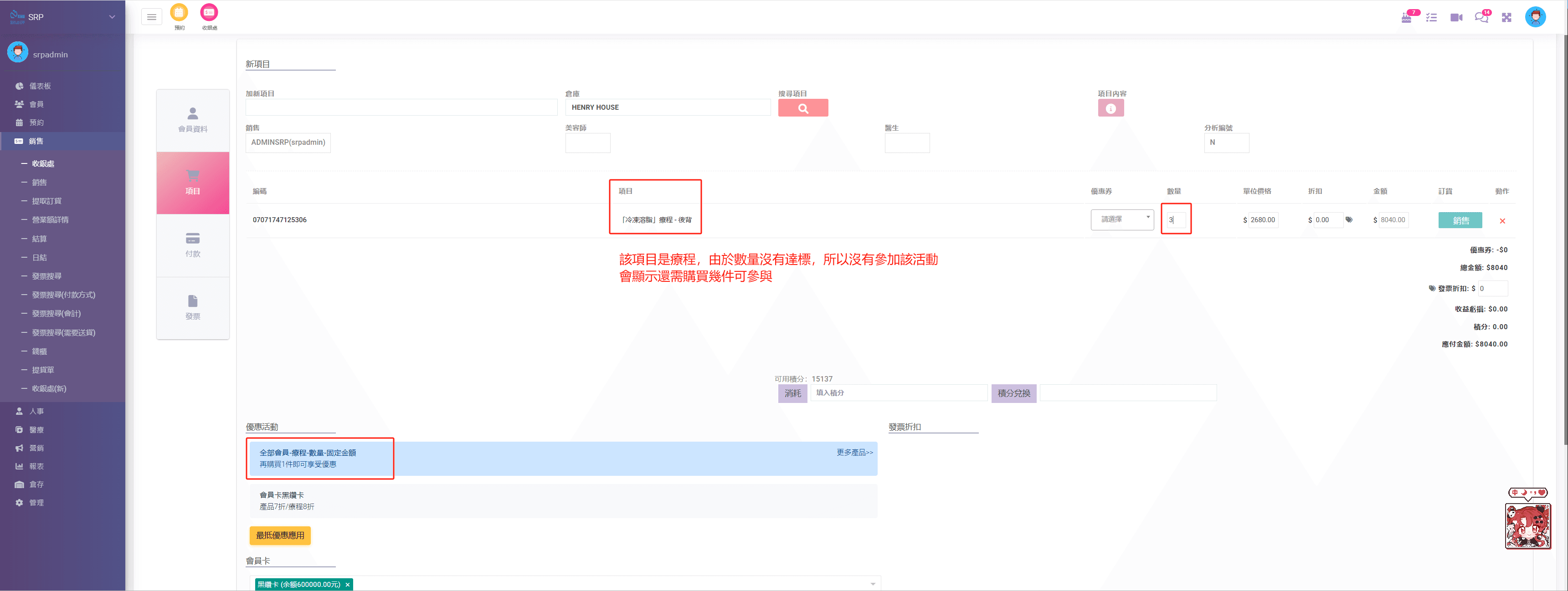Image resolution: width=1568 pixels, height=591 pixels.
Task: Expand the membership card selector arrow
Action: [x=872, y=584]
